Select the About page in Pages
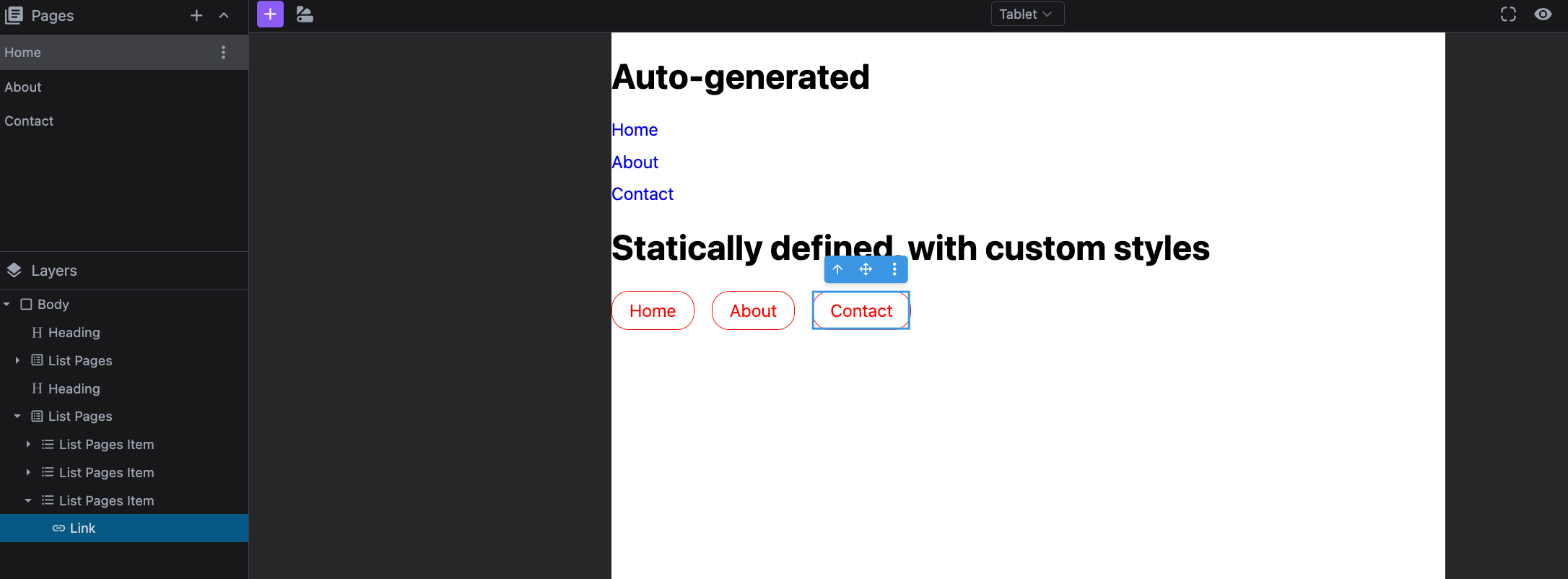 pos(124,87)
